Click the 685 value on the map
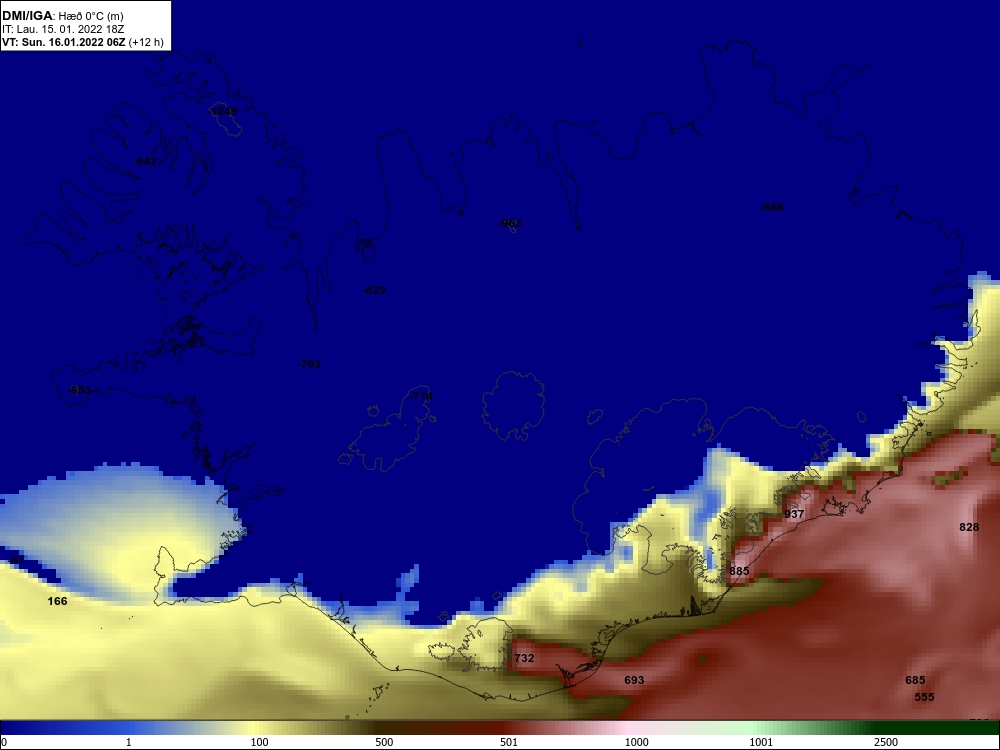This screenshot has width=1000, height=750. [915, 680]
